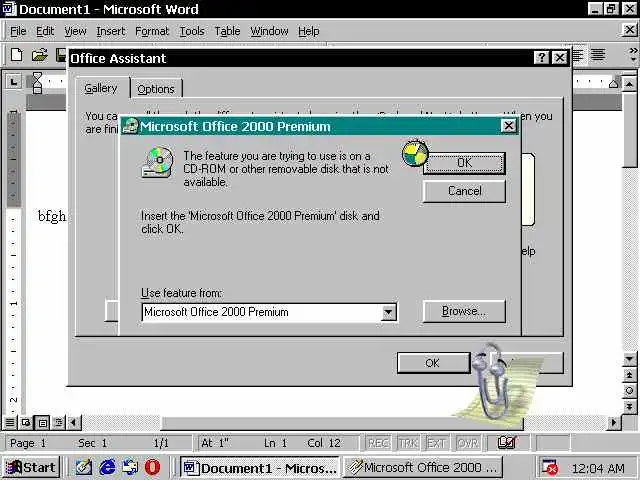The image size is (640, 480).
Task: Toggle OVR overtype mode in status bar
Action: [x=467, y=443]
